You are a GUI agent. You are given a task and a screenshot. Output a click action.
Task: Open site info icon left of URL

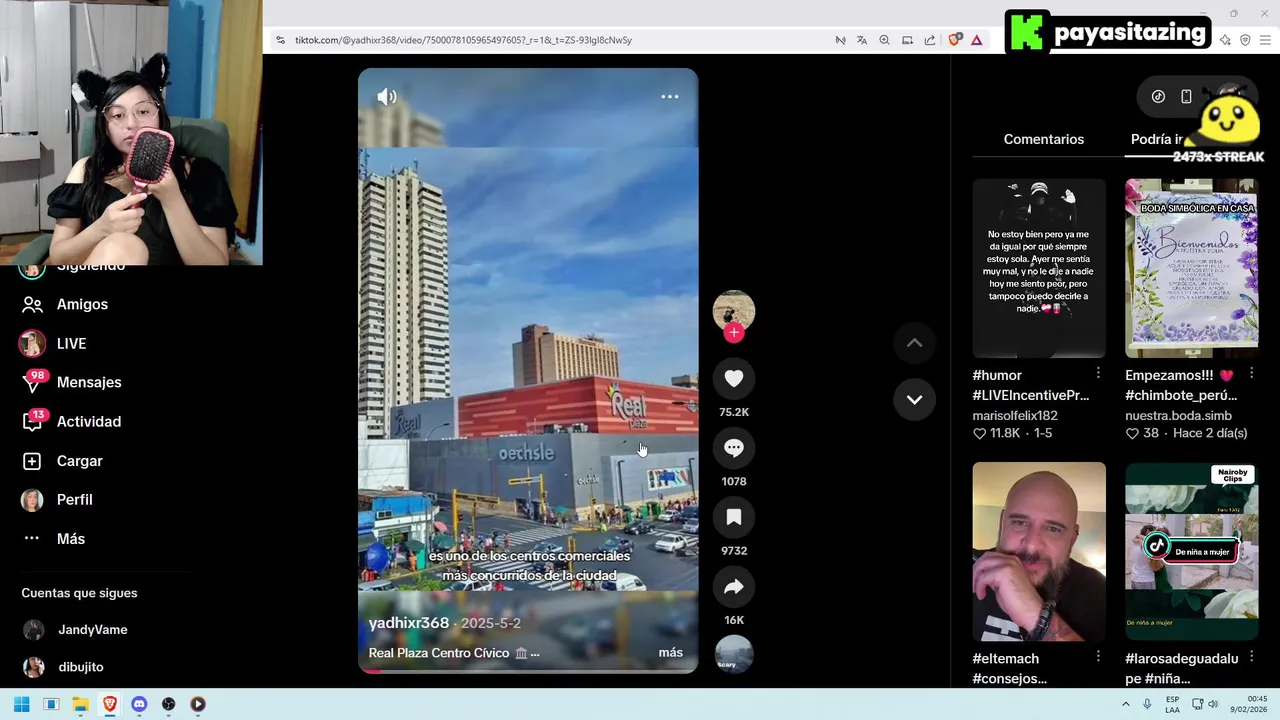coord(280,40)
